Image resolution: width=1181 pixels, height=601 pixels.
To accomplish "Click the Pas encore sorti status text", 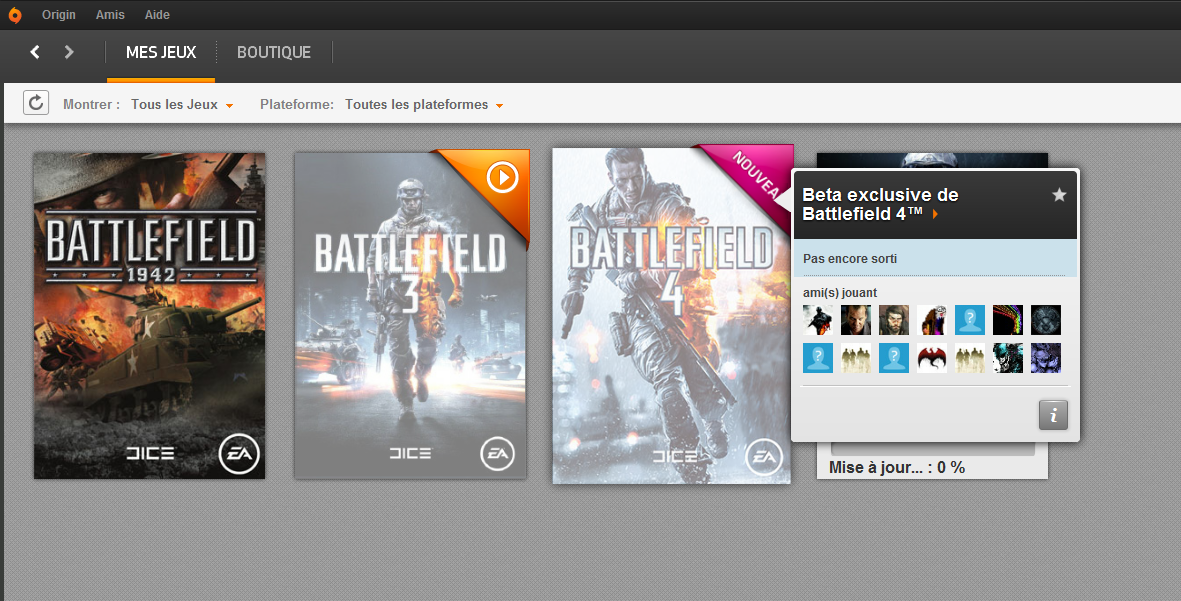I will [850, 258].
